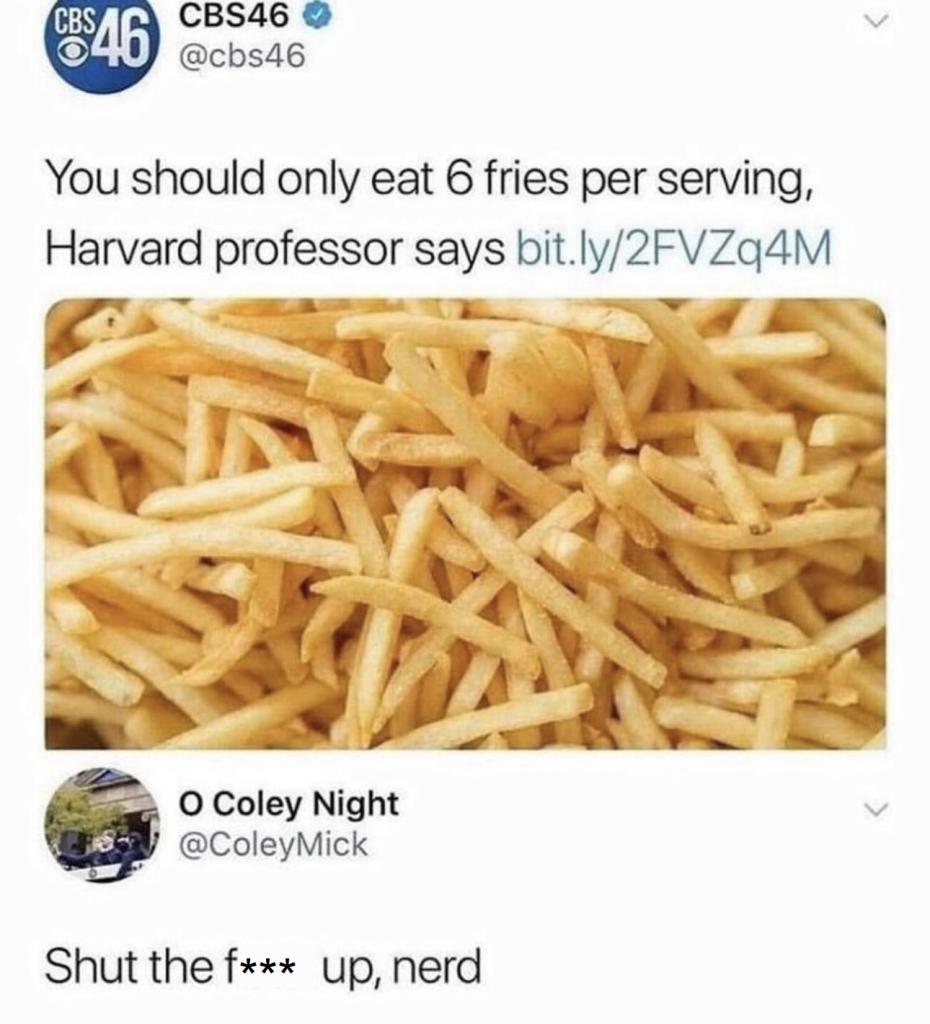Image resolution: width=930 pixels, height=1024 pixels.
Task: Expand the CBS46 tweet options chevron
Action: (874, 21)
